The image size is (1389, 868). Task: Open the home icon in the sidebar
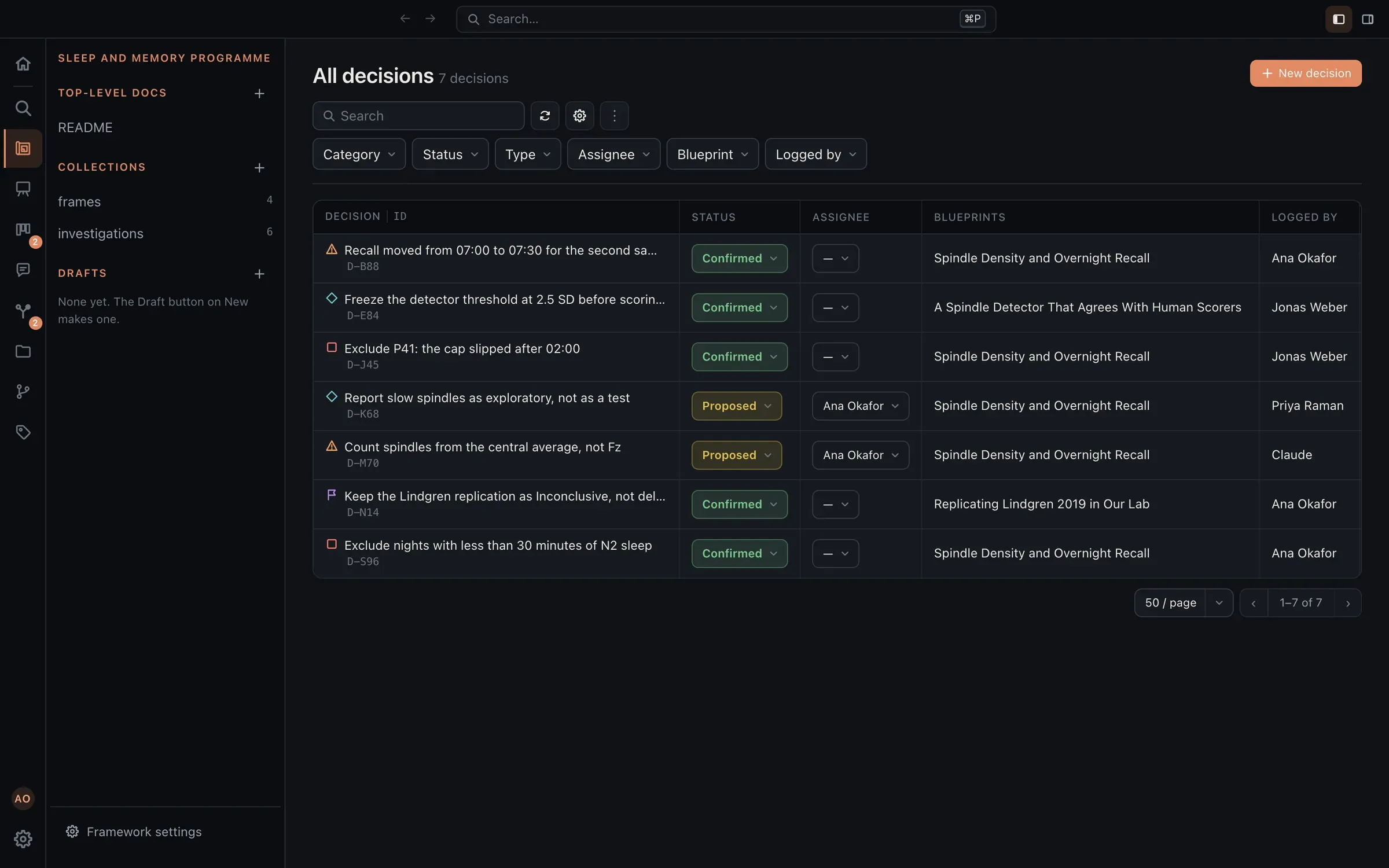[x=23, y=64]
